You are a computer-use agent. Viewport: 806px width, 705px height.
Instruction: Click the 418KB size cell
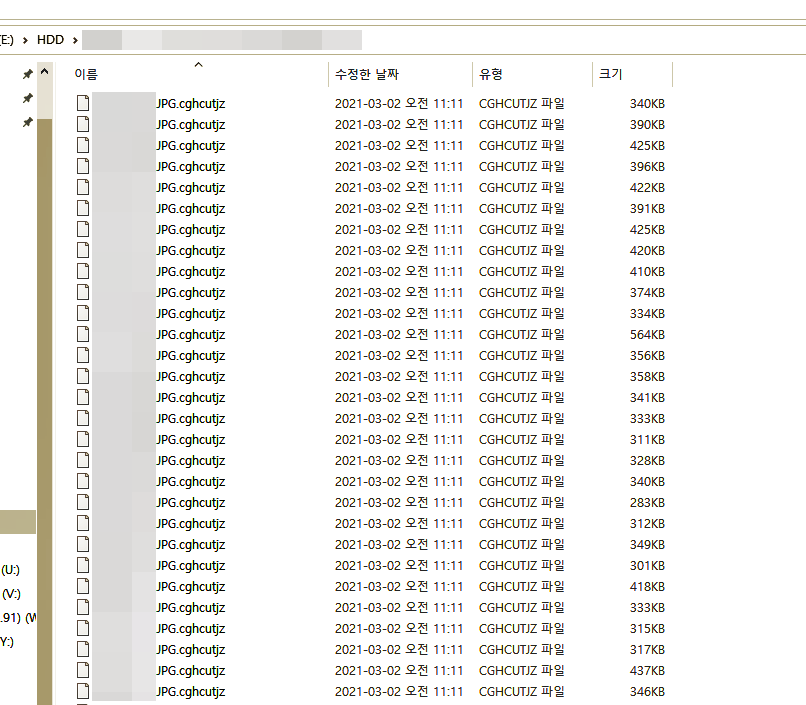(x=647, y=586)
